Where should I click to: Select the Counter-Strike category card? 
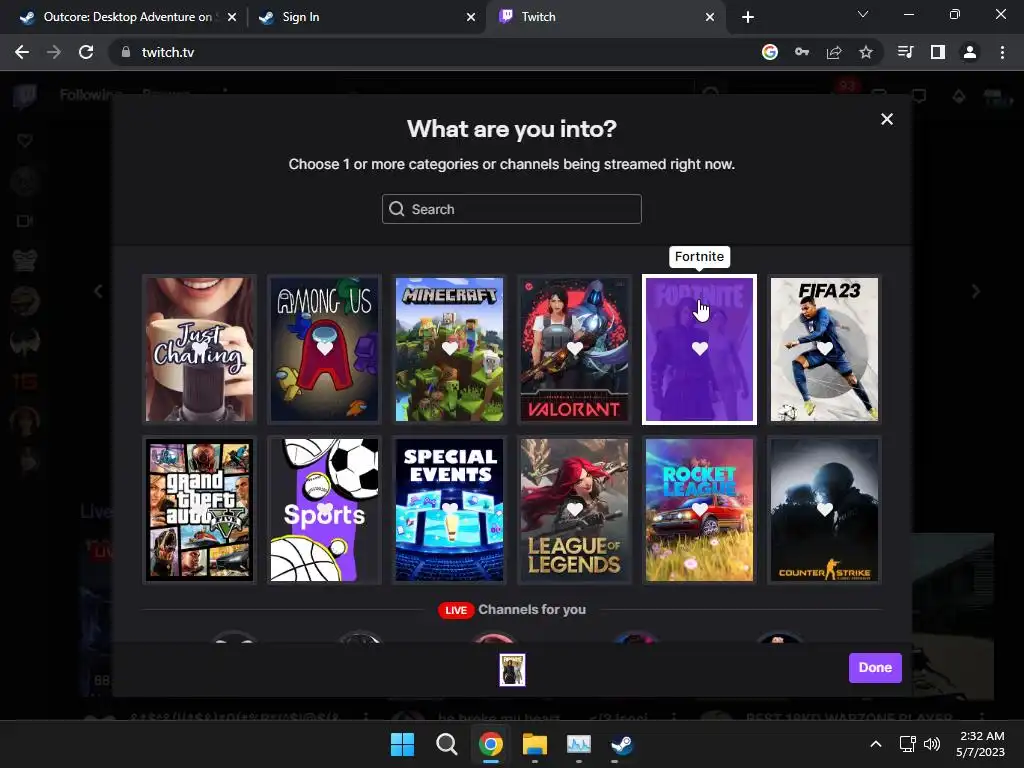tap(824, 509)
